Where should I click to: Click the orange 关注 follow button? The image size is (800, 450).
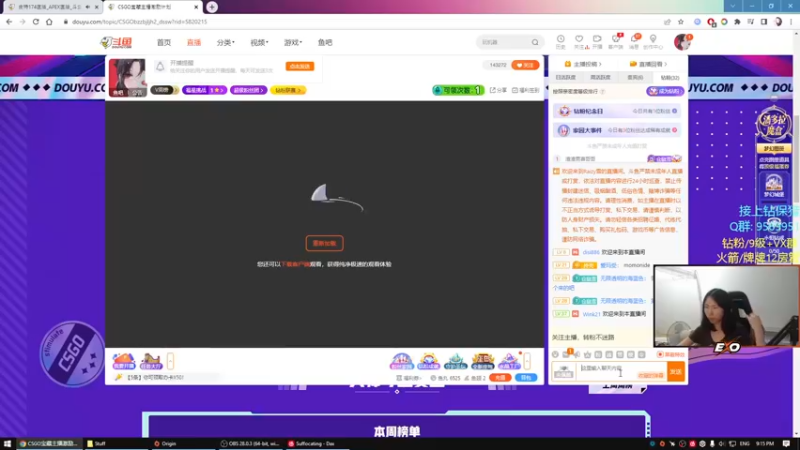point(525,65)
